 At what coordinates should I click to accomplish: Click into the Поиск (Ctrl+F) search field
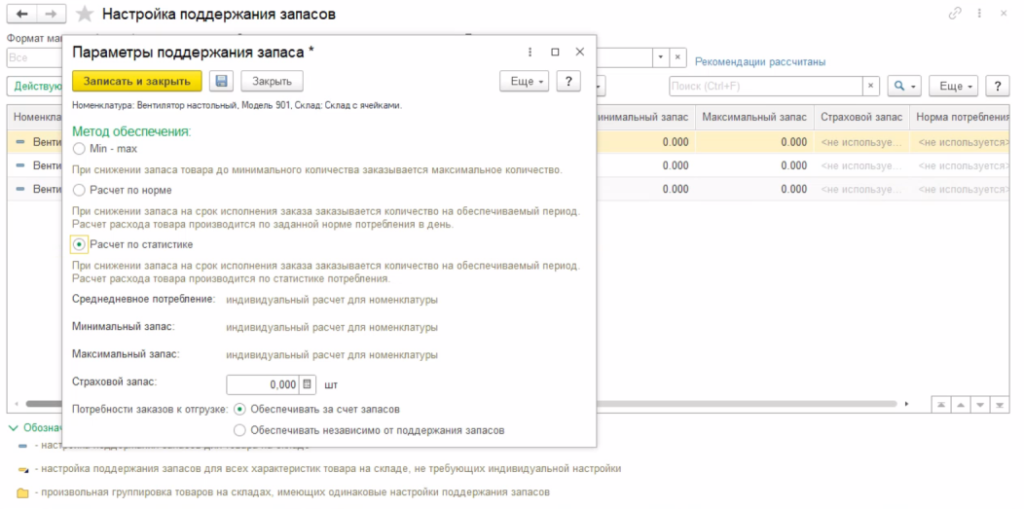[764, 86]
